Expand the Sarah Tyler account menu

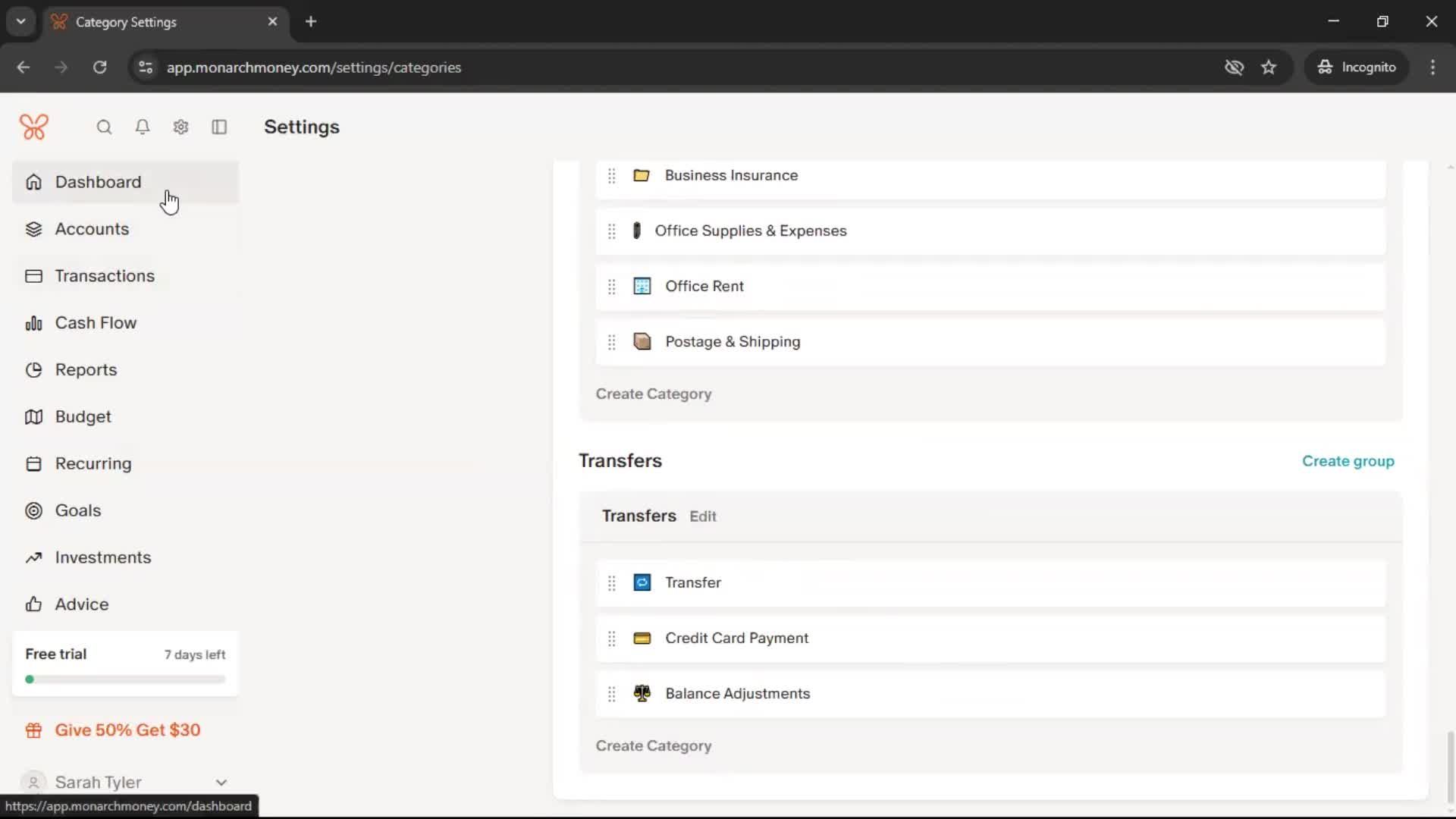(221, 783)
